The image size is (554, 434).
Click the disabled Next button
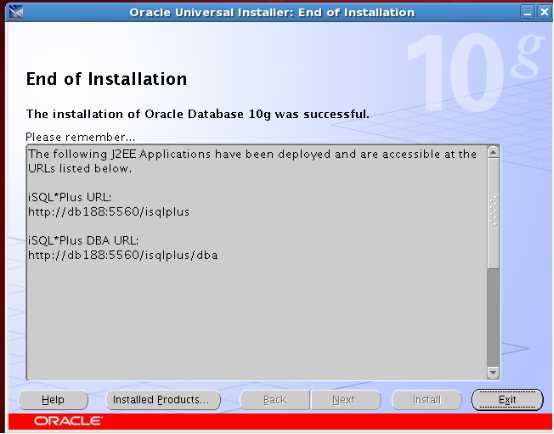point(345,400)
